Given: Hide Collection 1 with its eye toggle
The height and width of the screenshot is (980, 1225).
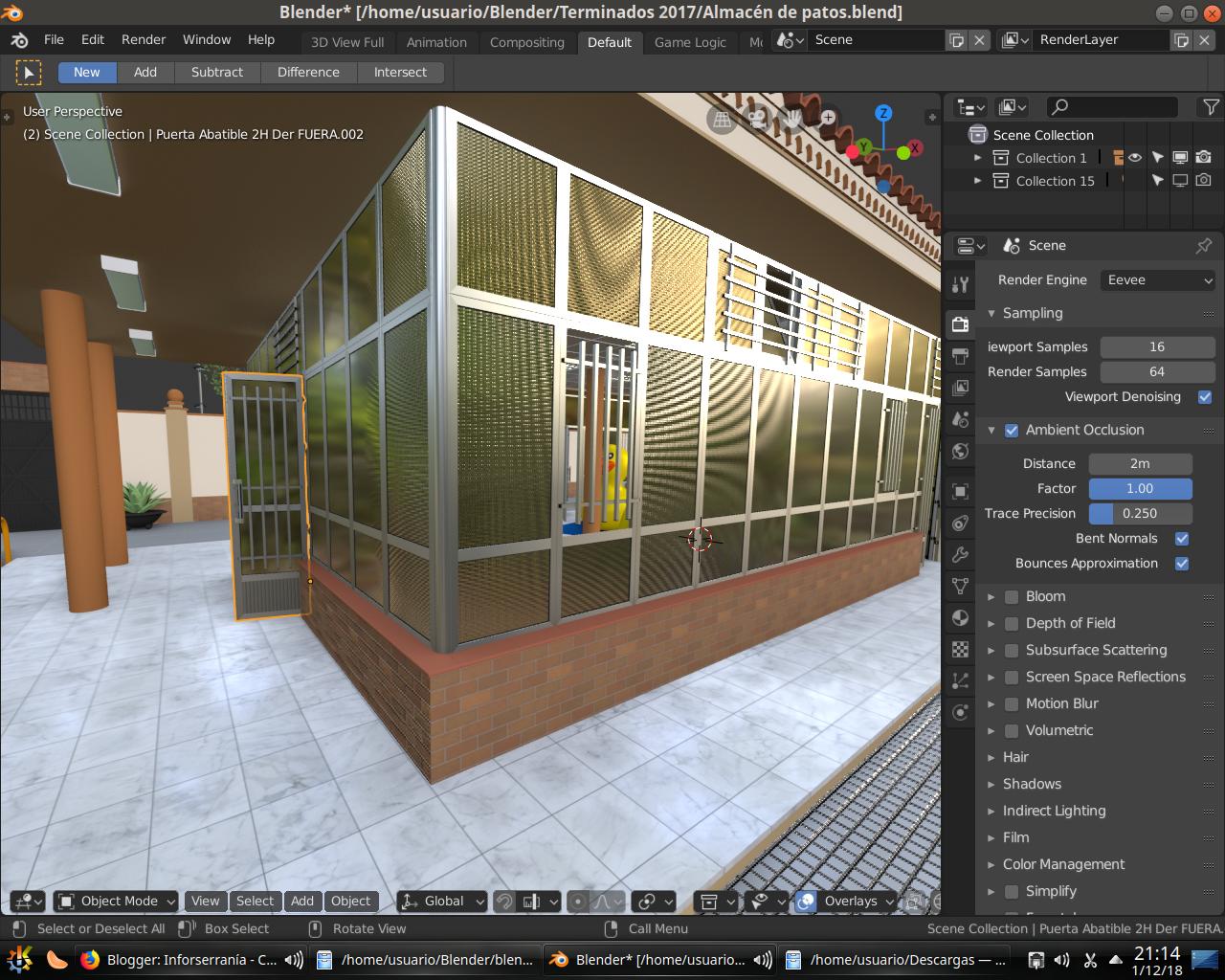Looking at the screenshot, I should click(x=1135, y=157).
